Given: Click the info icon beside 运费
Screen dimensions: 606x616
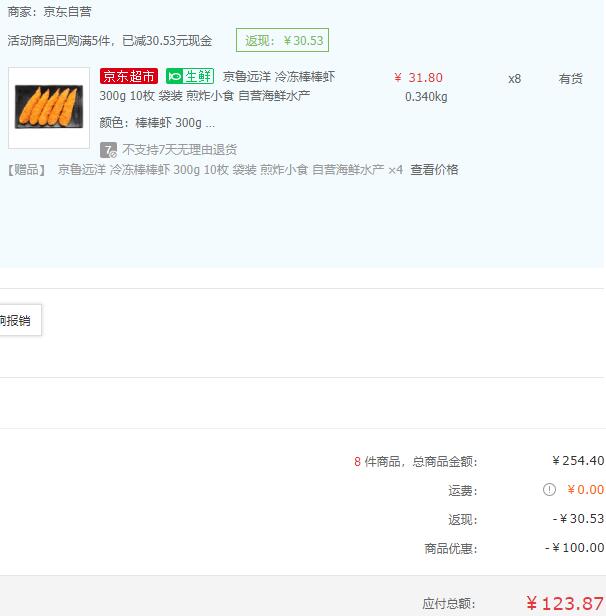Looking at the screenshot, I should (549, 490).
